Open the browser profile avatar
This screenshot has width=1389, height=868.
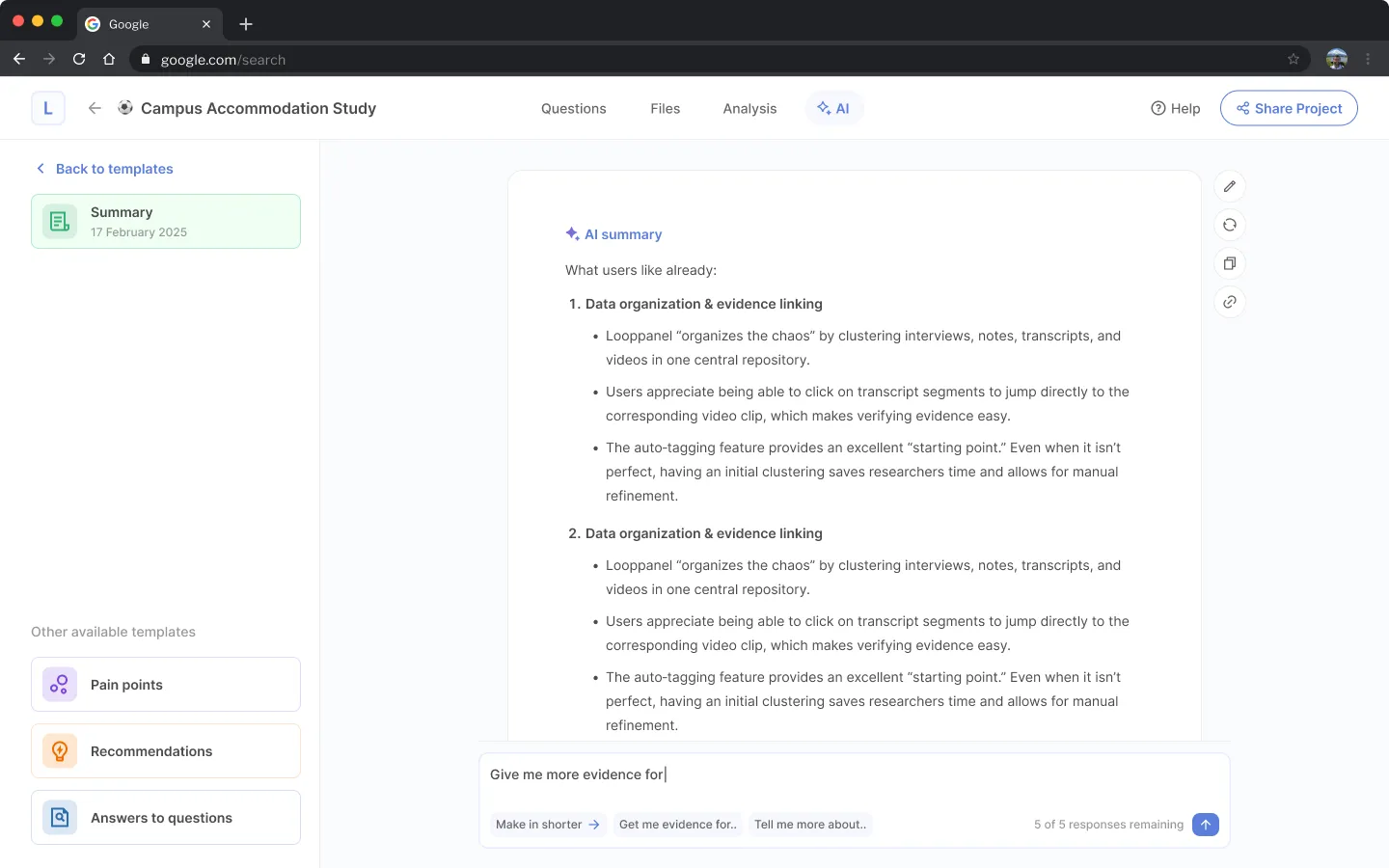click(1337, 59)
